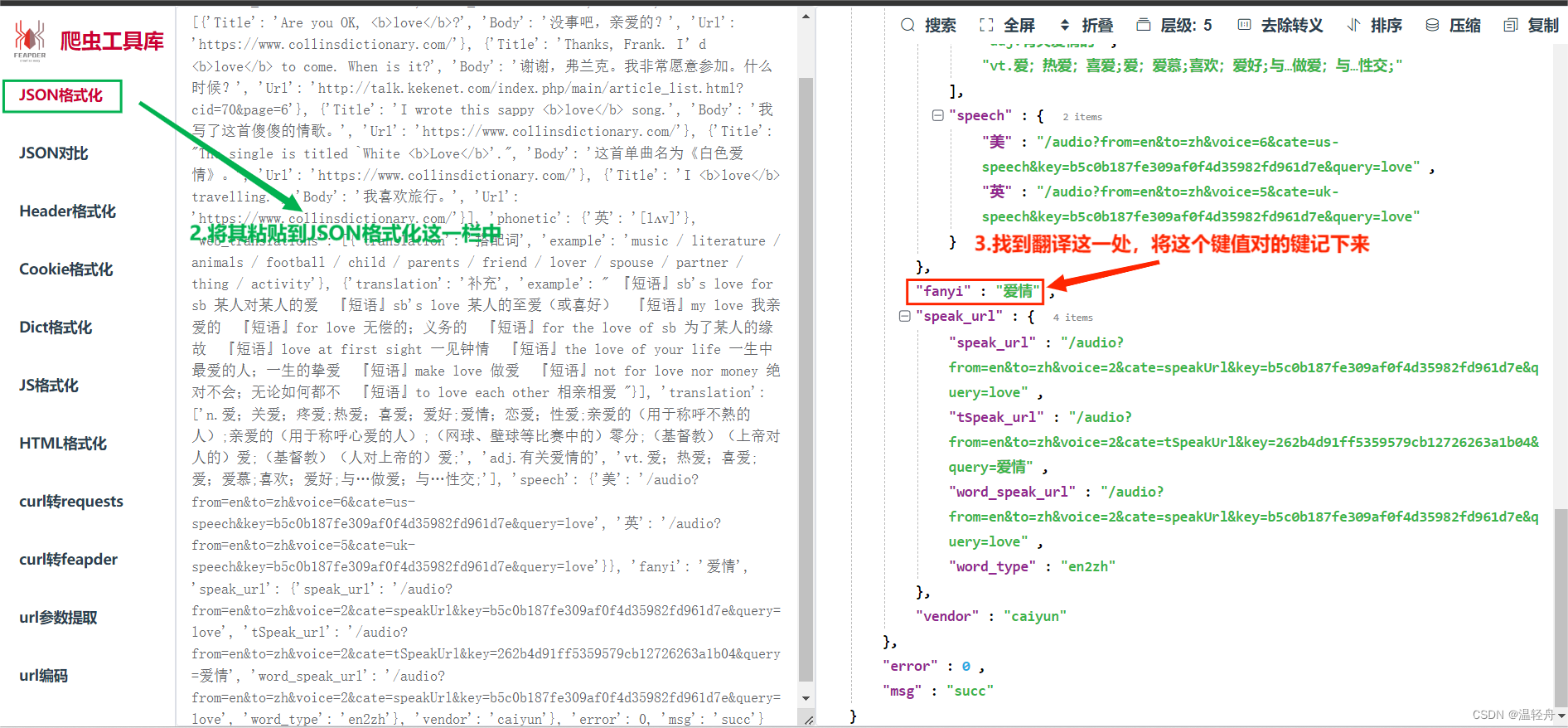This screenshot has width=1568, height=728.
Task: Open the JS格式化 tool
Action: pos(49,385)
